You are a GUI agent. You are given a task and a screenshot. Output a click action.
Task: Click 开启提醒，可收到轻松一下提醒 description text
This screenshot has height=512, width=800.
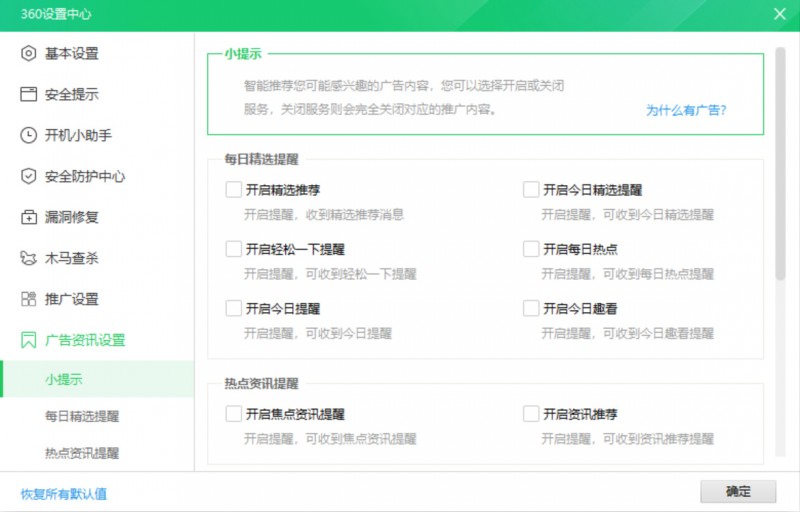(330, 274)
